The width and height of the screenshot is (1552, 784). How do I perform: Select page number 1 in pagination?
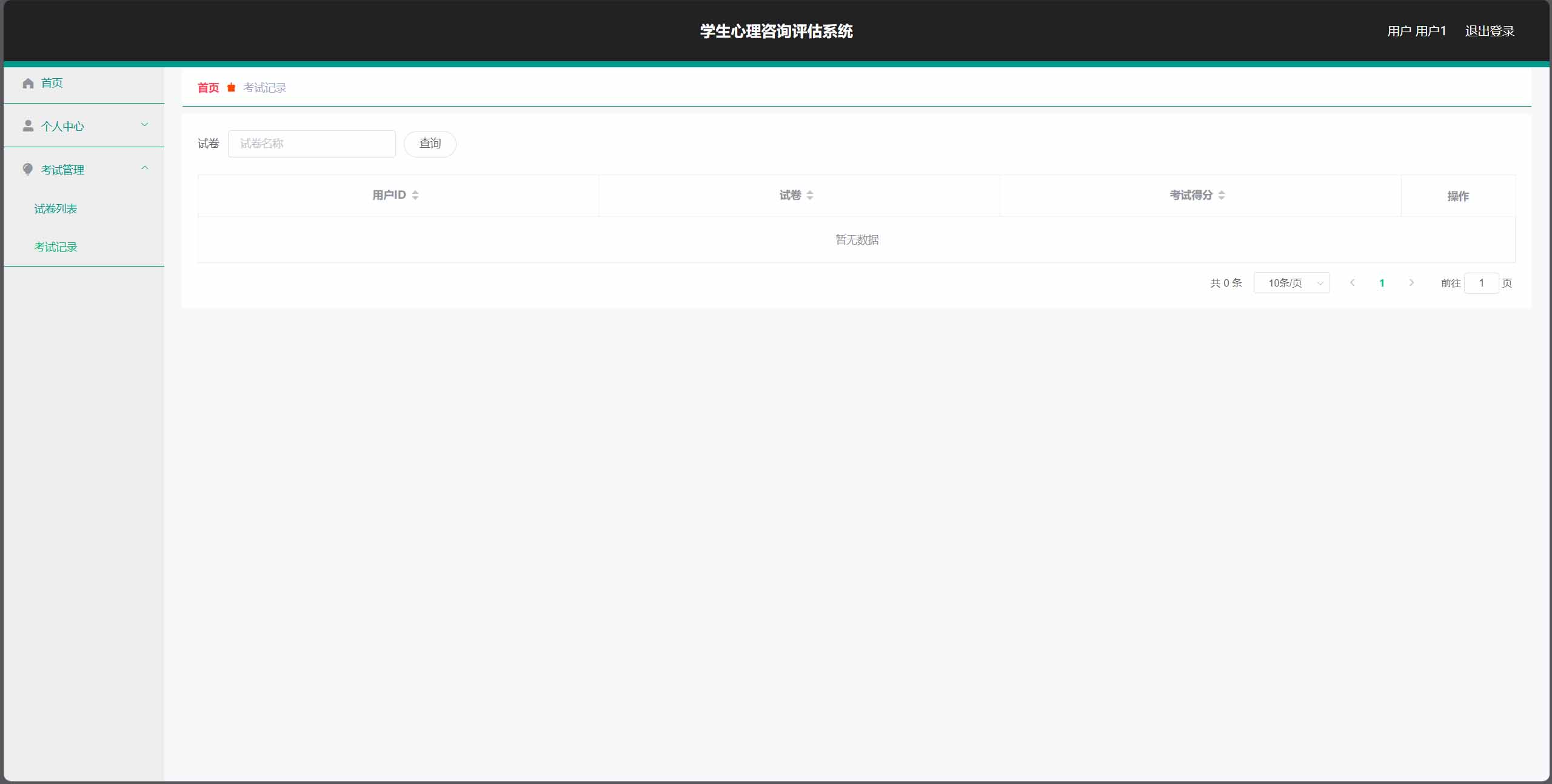[1382, 283]
